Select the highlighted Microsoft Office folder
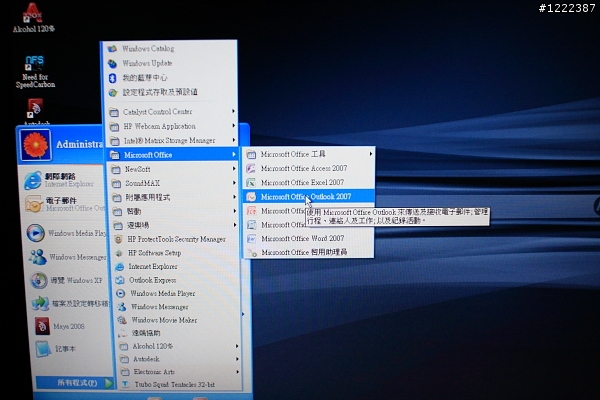Viewport: 600px width, 400px height. [171, 155]
